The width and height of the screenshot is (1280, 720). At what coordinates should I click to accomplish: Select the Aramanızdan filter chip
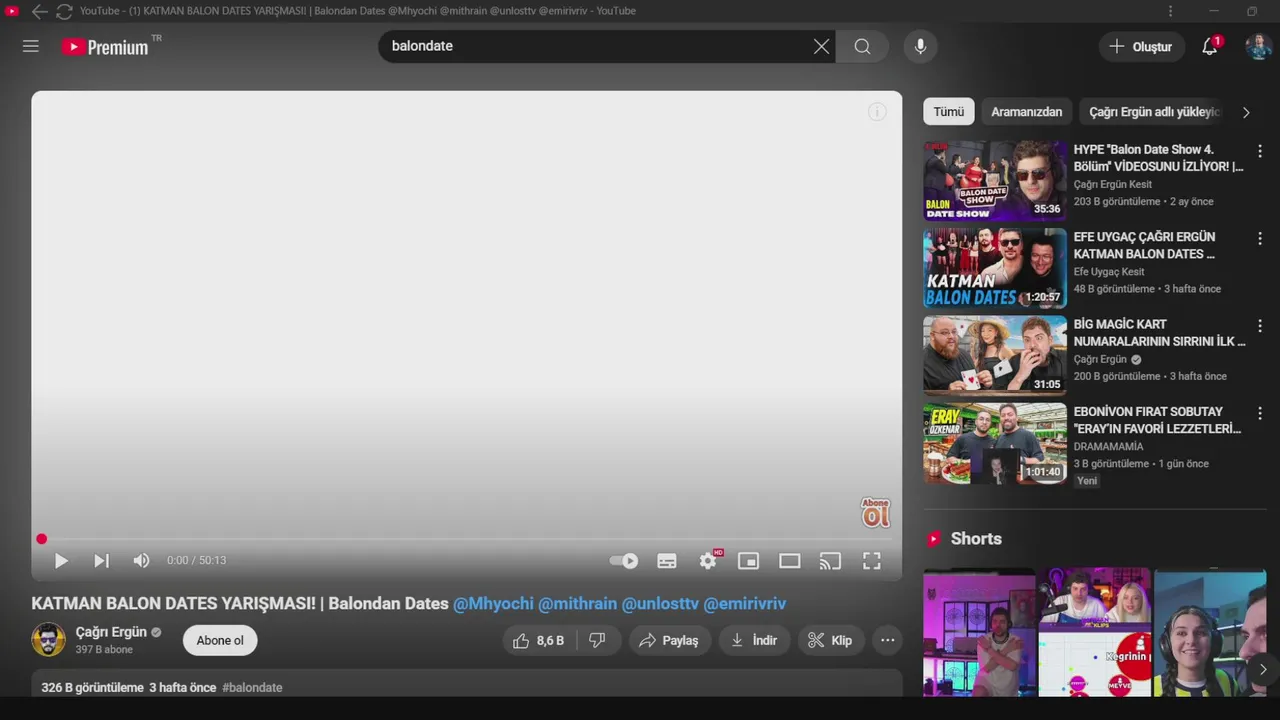(x=1027, y=112)
